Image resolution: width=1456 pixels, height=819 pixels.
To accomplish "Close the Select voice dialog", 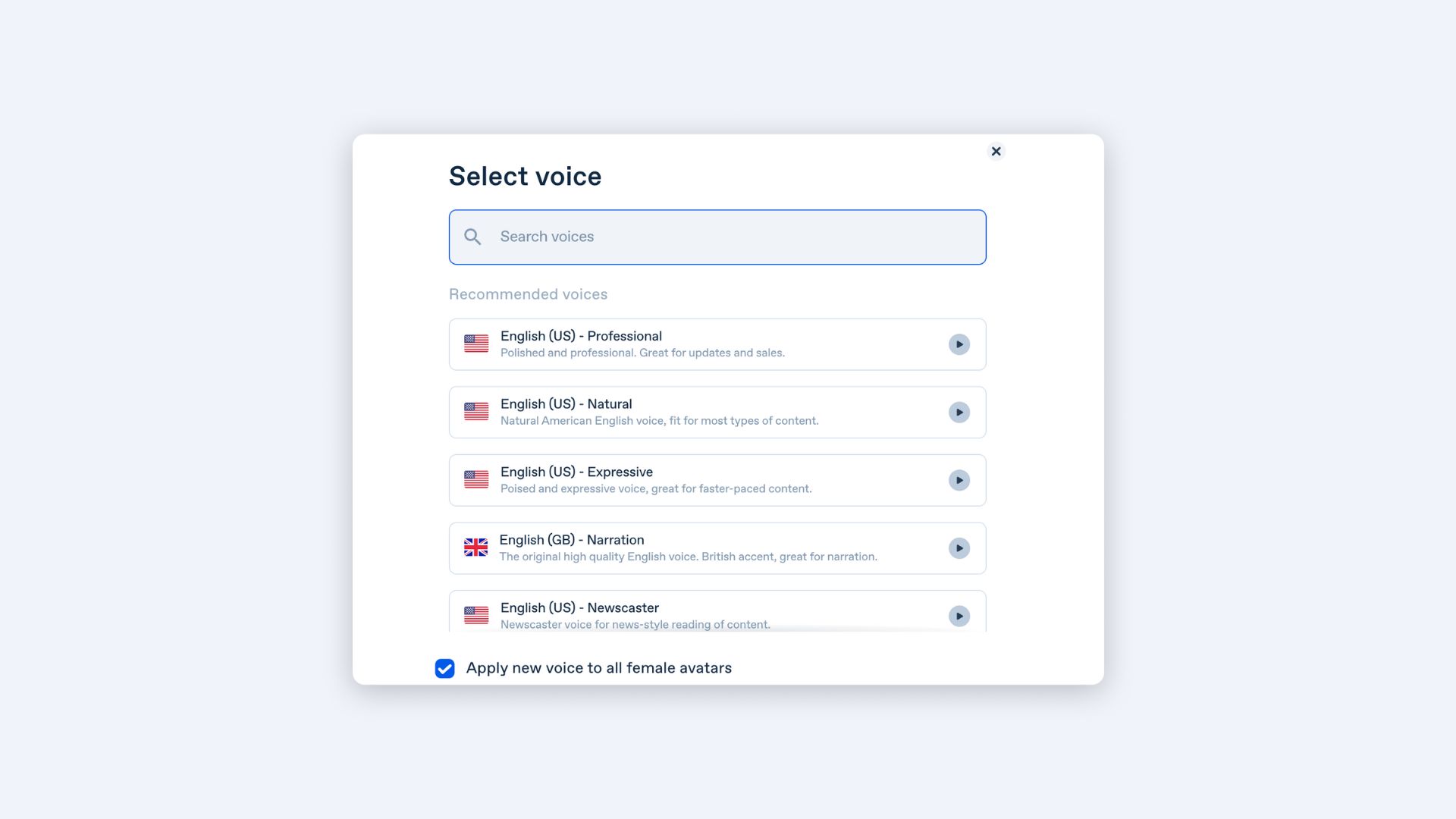I will pos(996,152).
